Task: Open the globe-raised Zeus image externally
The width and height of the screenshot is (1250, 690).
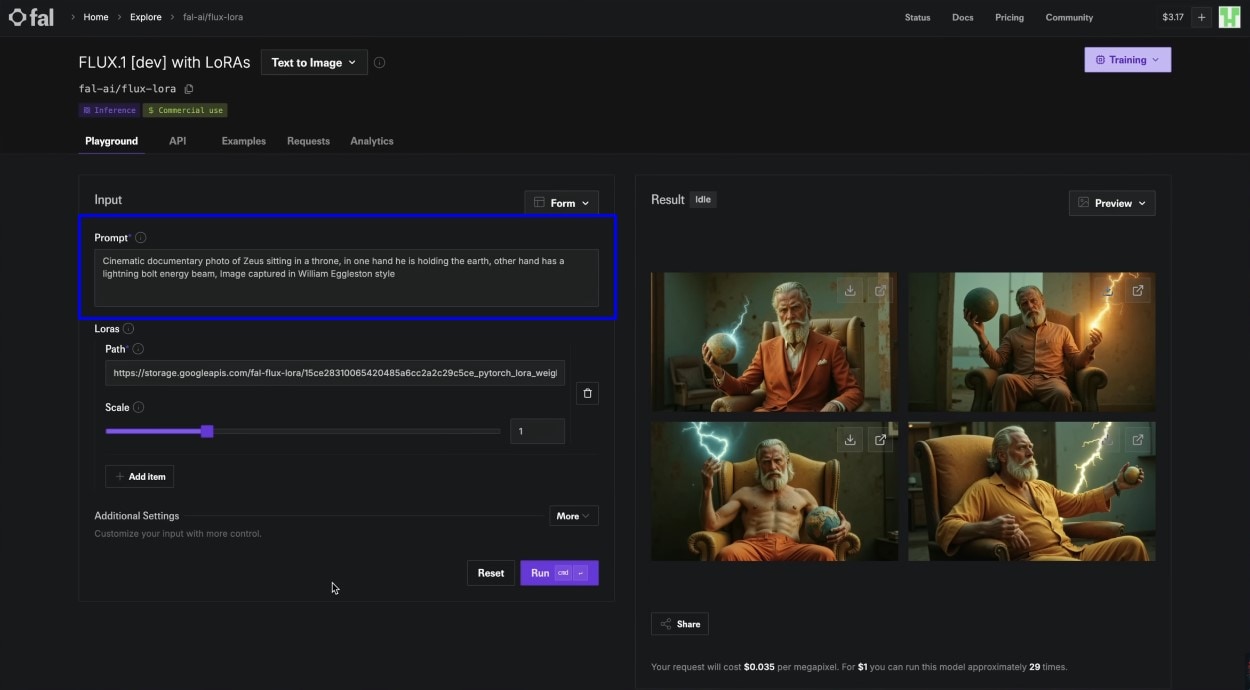Action: click(x=1138, y=291)
